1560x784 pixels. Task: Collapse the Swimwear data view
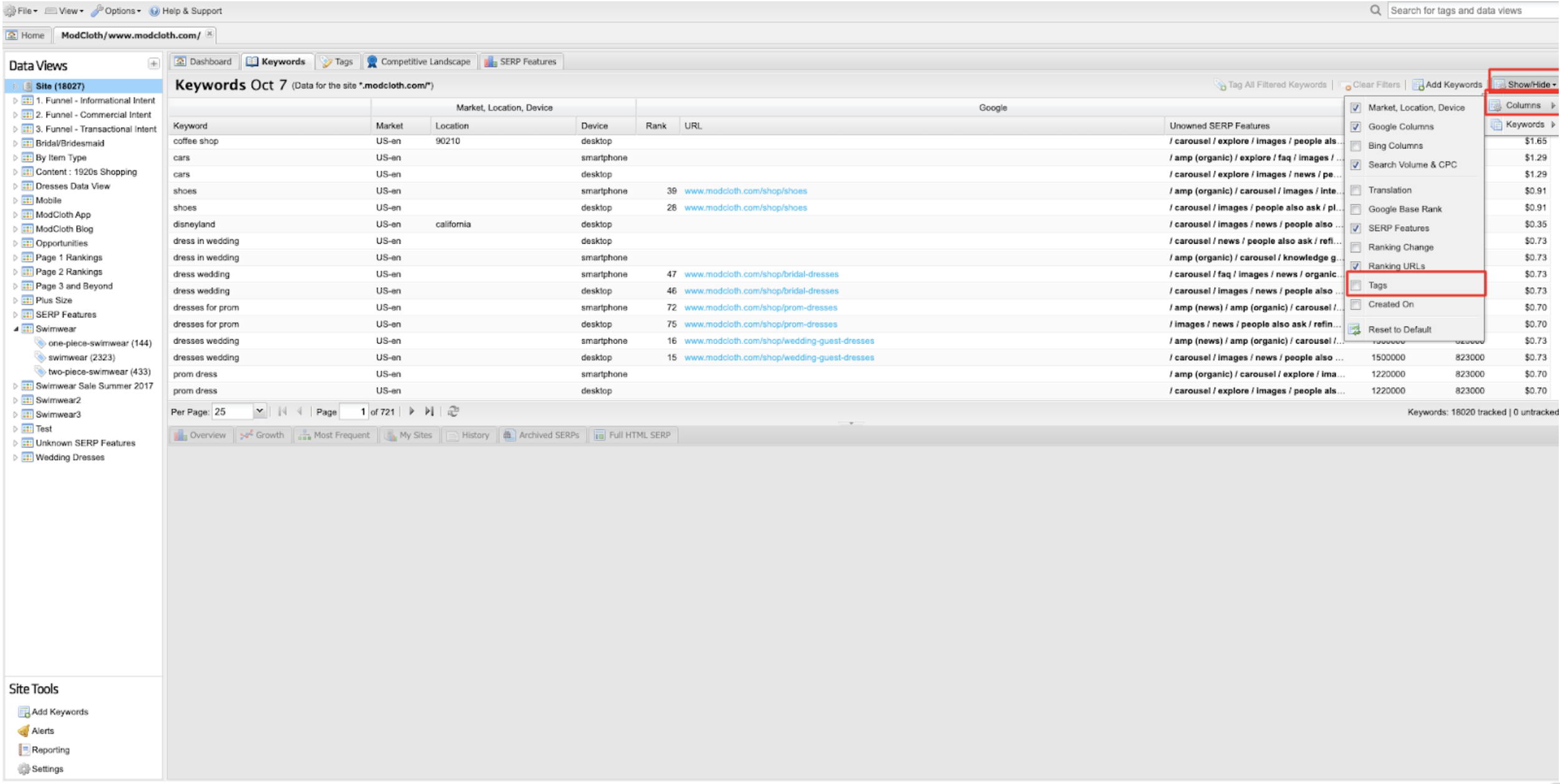(x=16, y=329)
